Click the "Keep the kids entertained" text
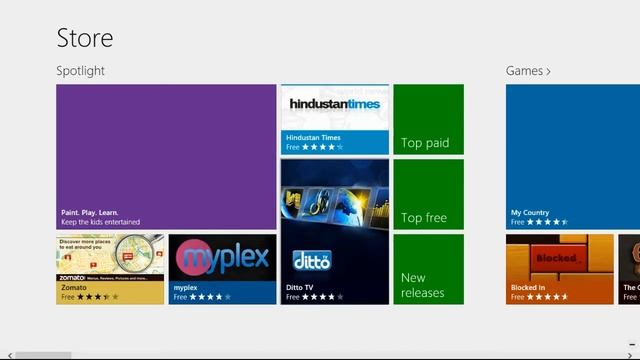This screenshot has height=360, width=640. tap(100, 222)
